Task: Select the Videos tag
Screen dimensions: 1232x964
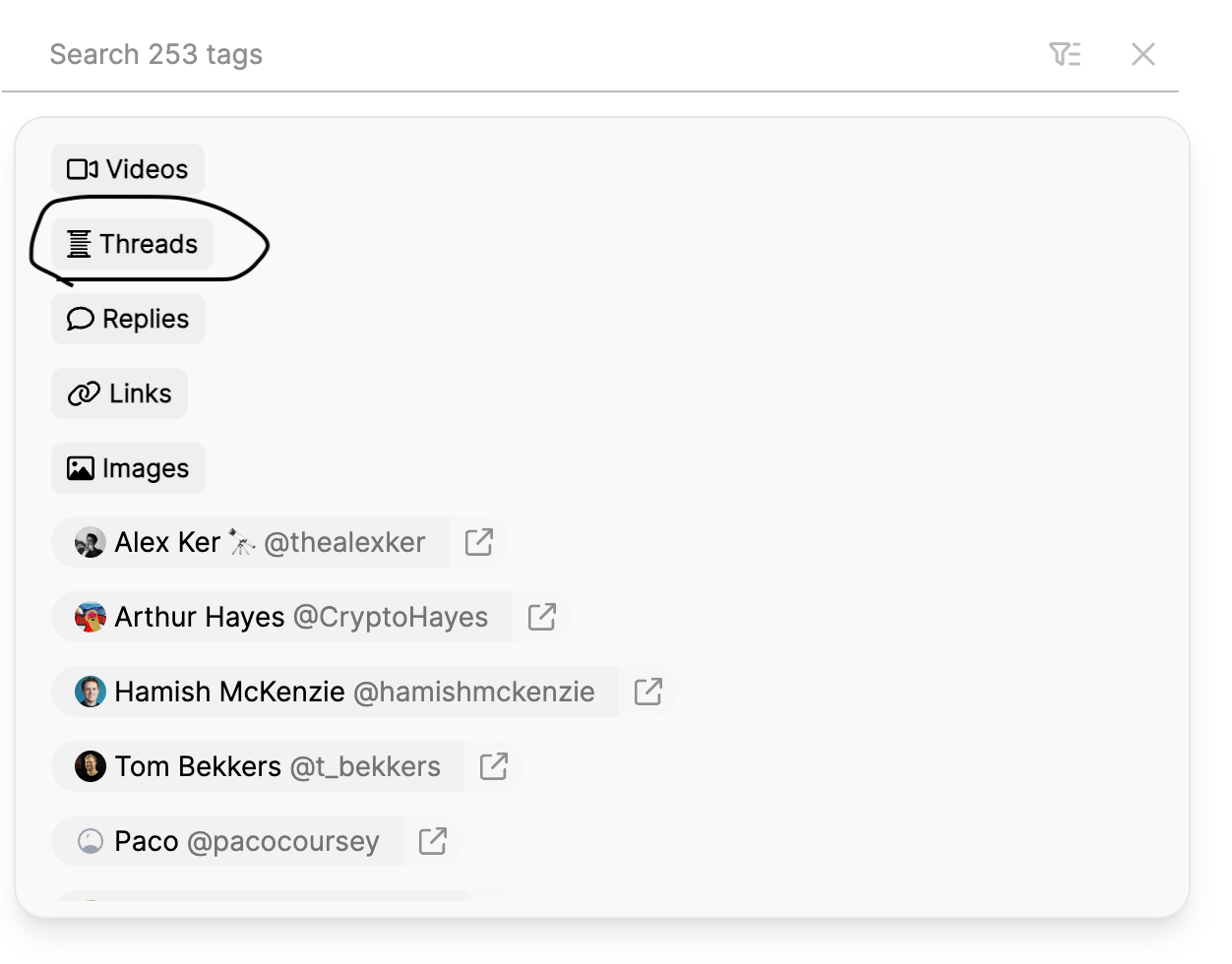Action: (128, 169)
